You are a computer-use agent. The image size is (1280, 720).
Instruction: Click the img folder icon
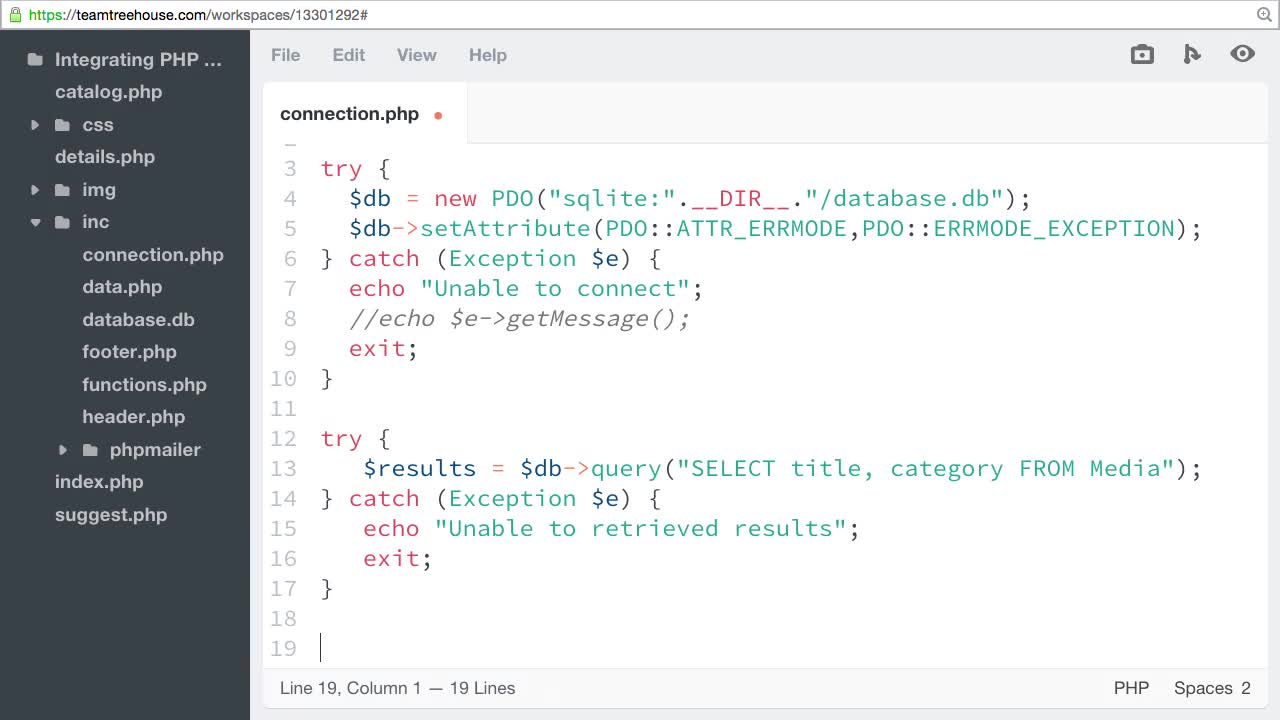tap(63, 190)
